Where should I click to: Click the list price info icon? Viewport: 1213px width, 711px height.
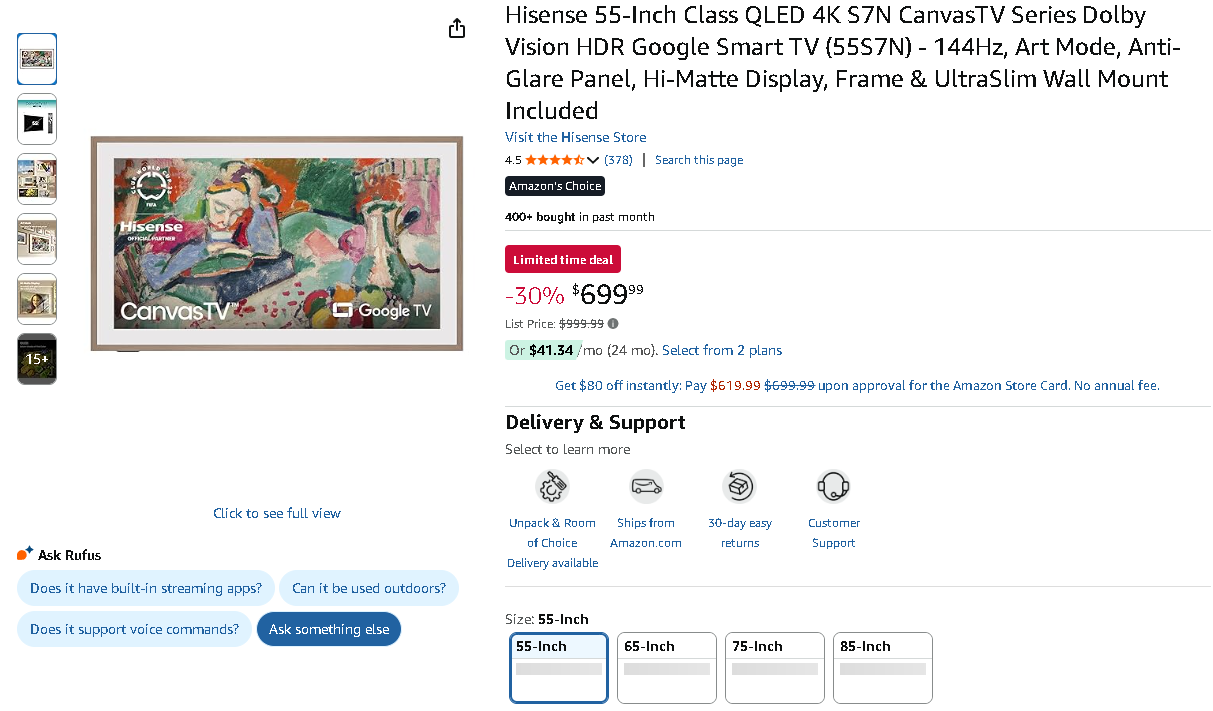[613, 323]
